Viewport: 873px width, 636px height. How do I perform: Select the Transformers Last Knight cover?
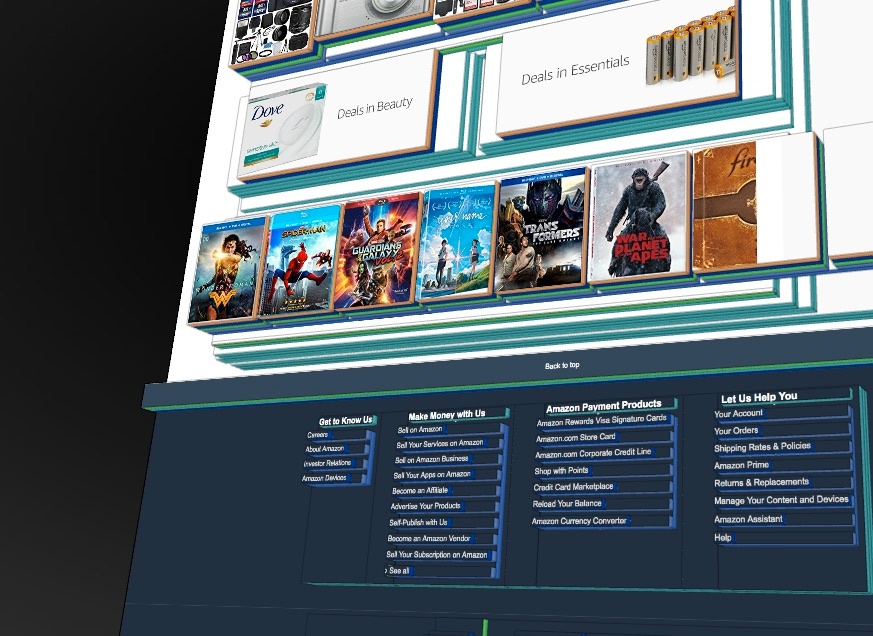(x=541, y=229)
